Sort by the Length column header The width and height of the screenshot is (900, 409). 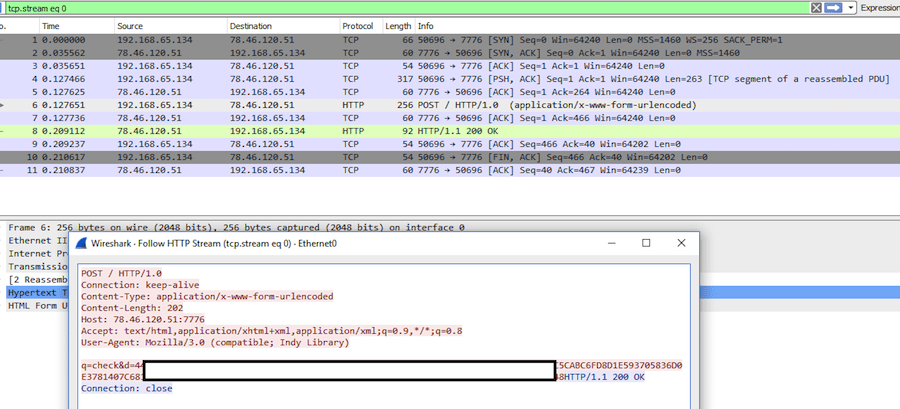[x=398, y=26]
